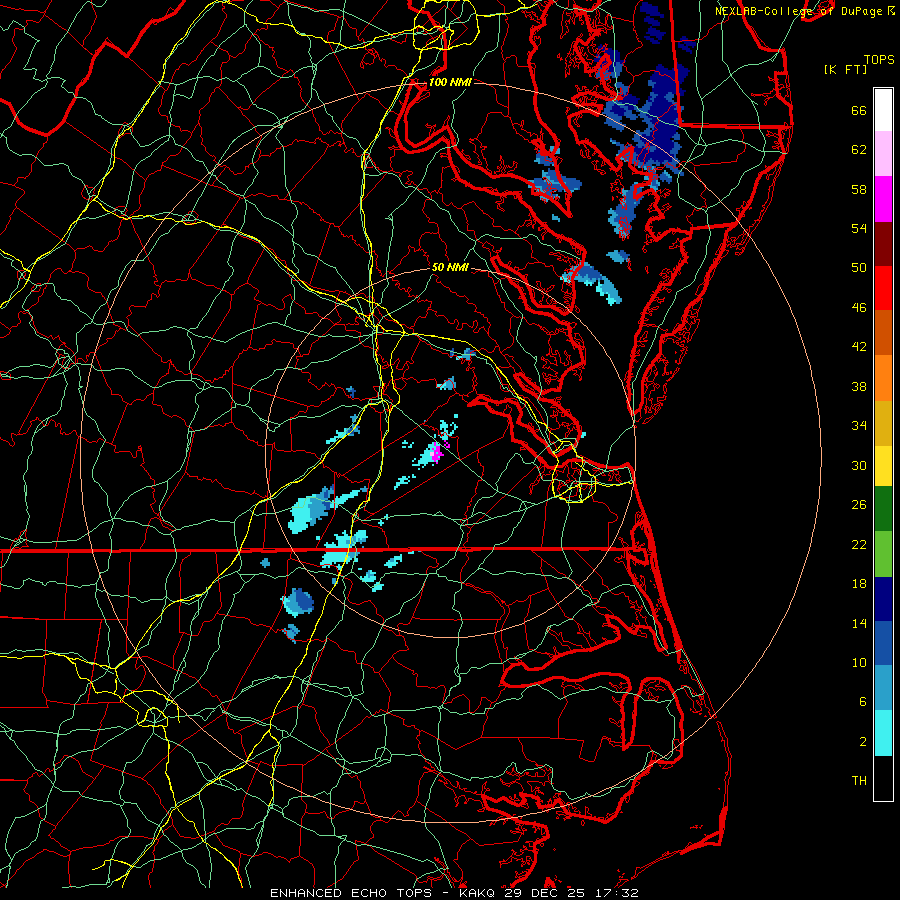Click the dark orange legend swatch
The image size is (900, 900).
883,333
